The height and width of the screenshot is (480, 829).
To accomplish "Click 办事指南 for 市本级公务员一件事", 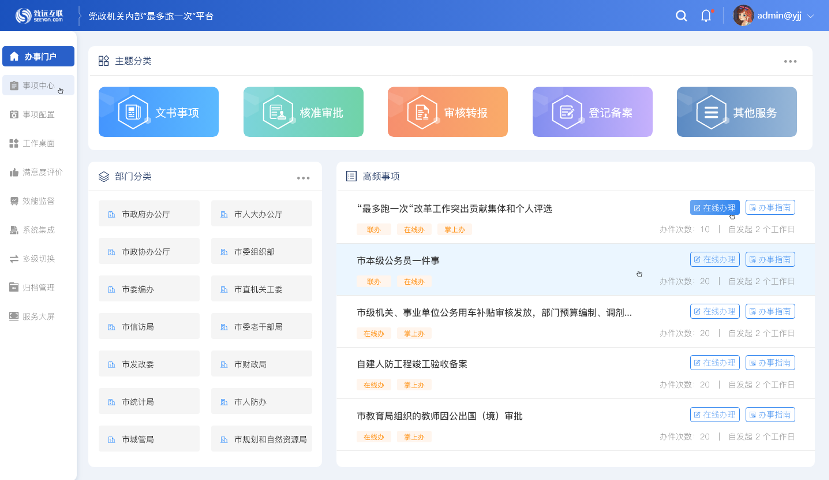I will click(x=770, y=260).
